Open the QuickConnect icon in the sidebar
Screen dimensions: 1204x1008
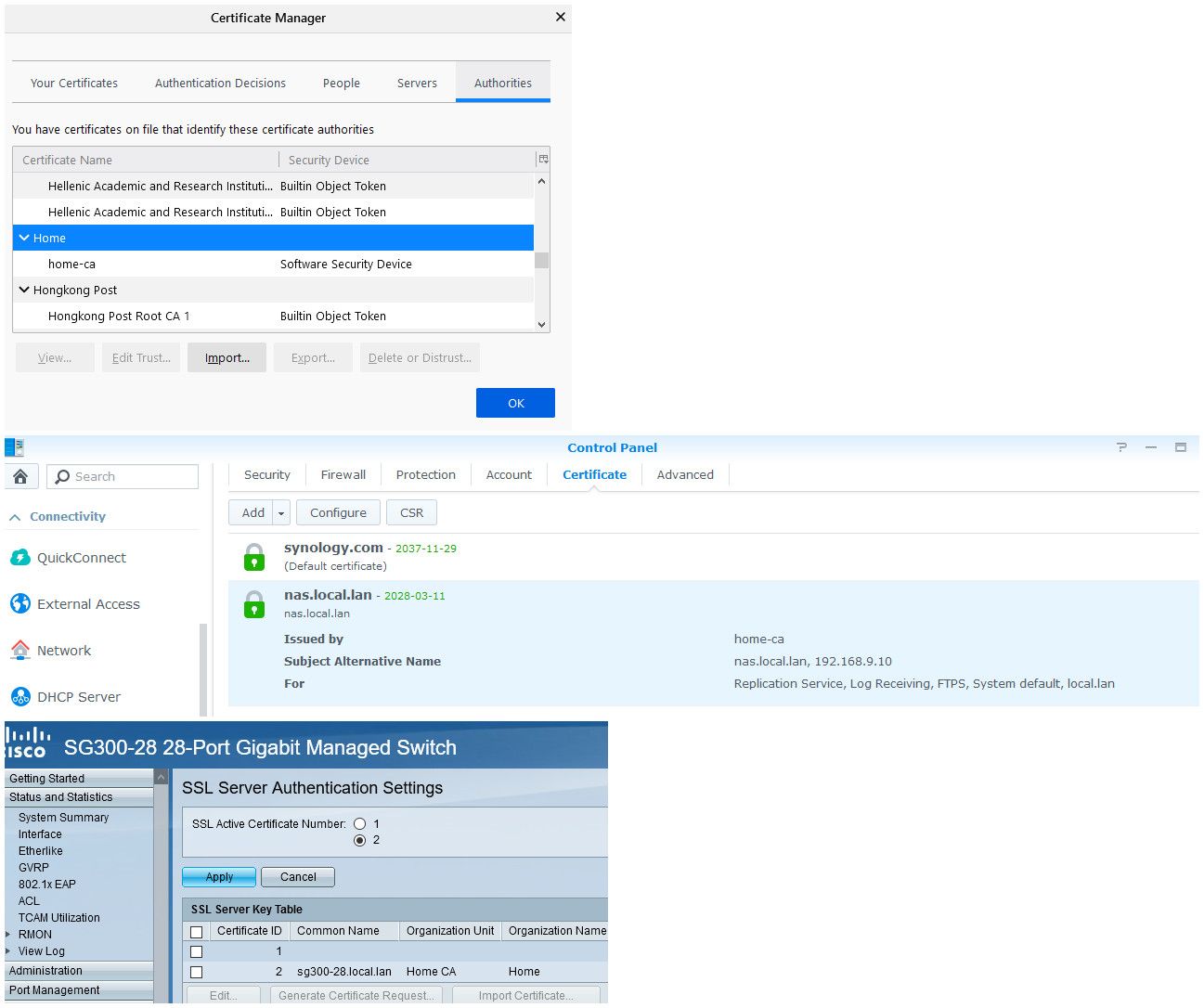[x=20, y=558]
